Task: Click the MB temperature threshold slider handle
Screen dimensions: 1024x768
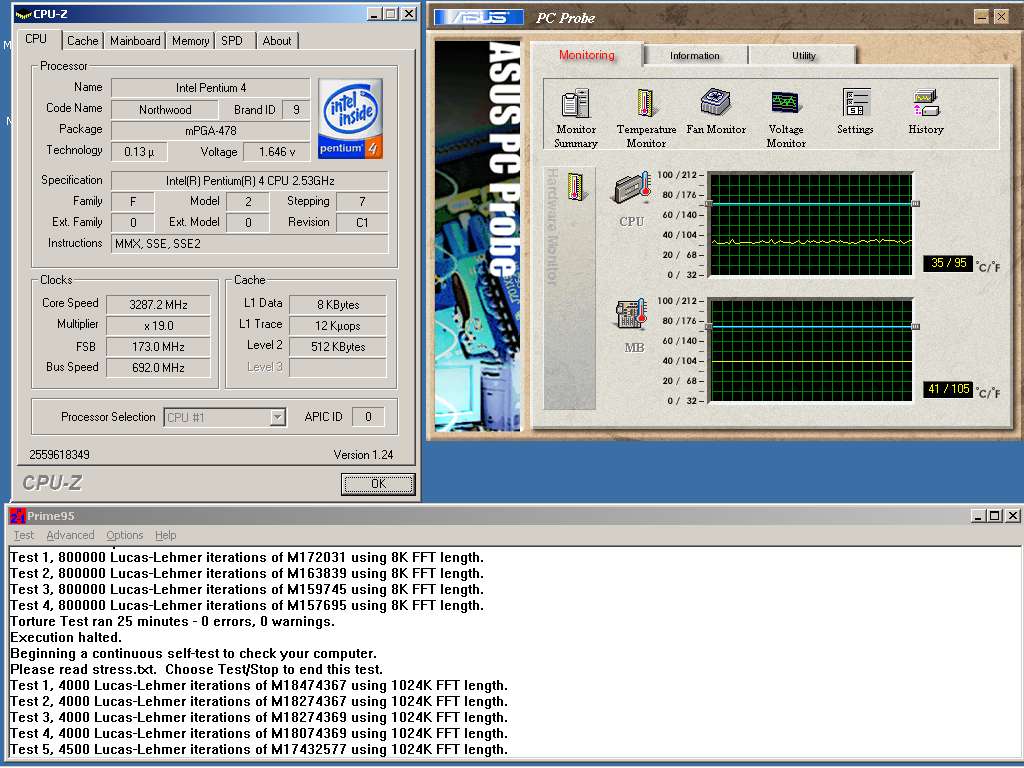Action: coord(916,327)
